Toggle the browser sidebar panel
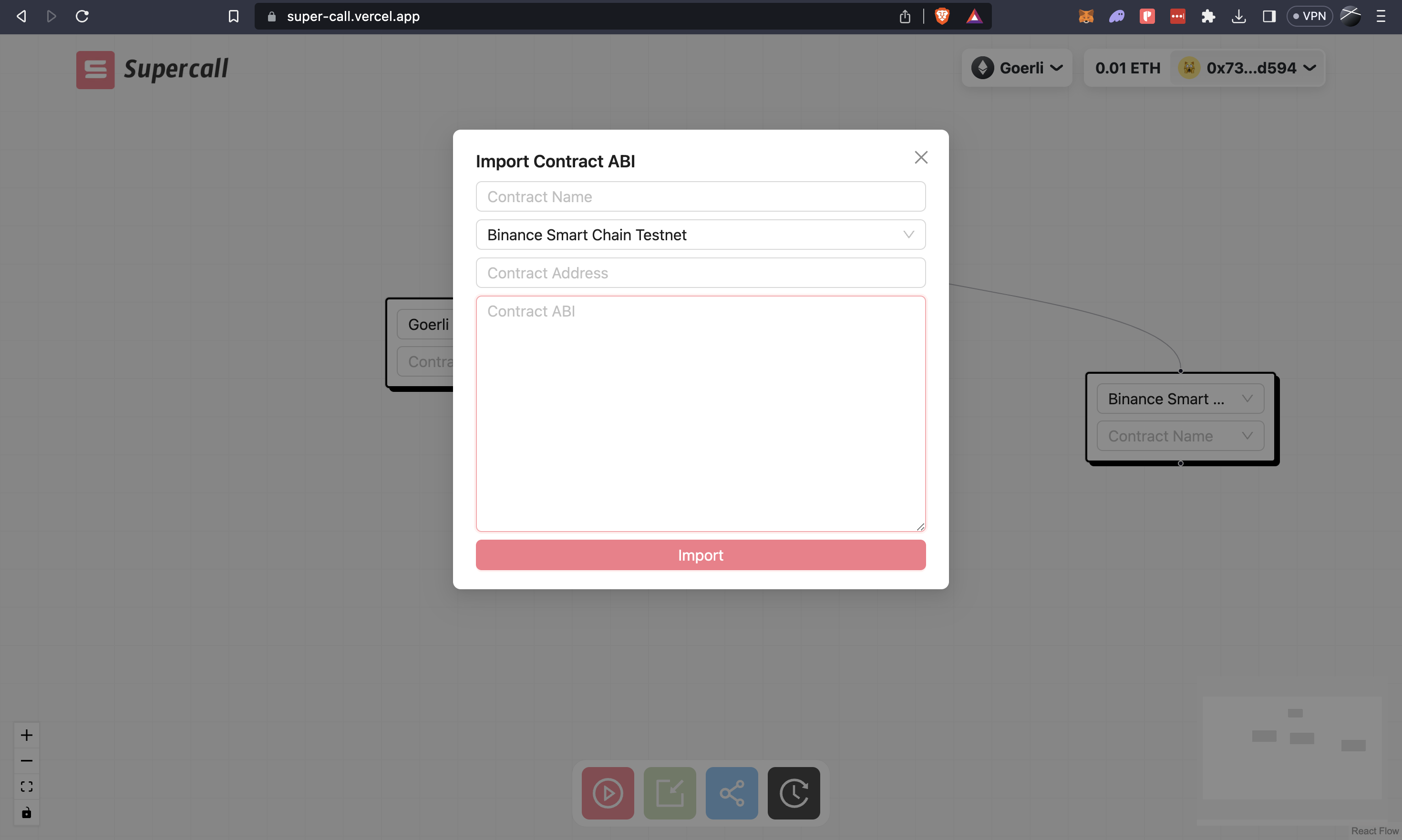Screen dimensions: 1402x840 pos(1269,16)
